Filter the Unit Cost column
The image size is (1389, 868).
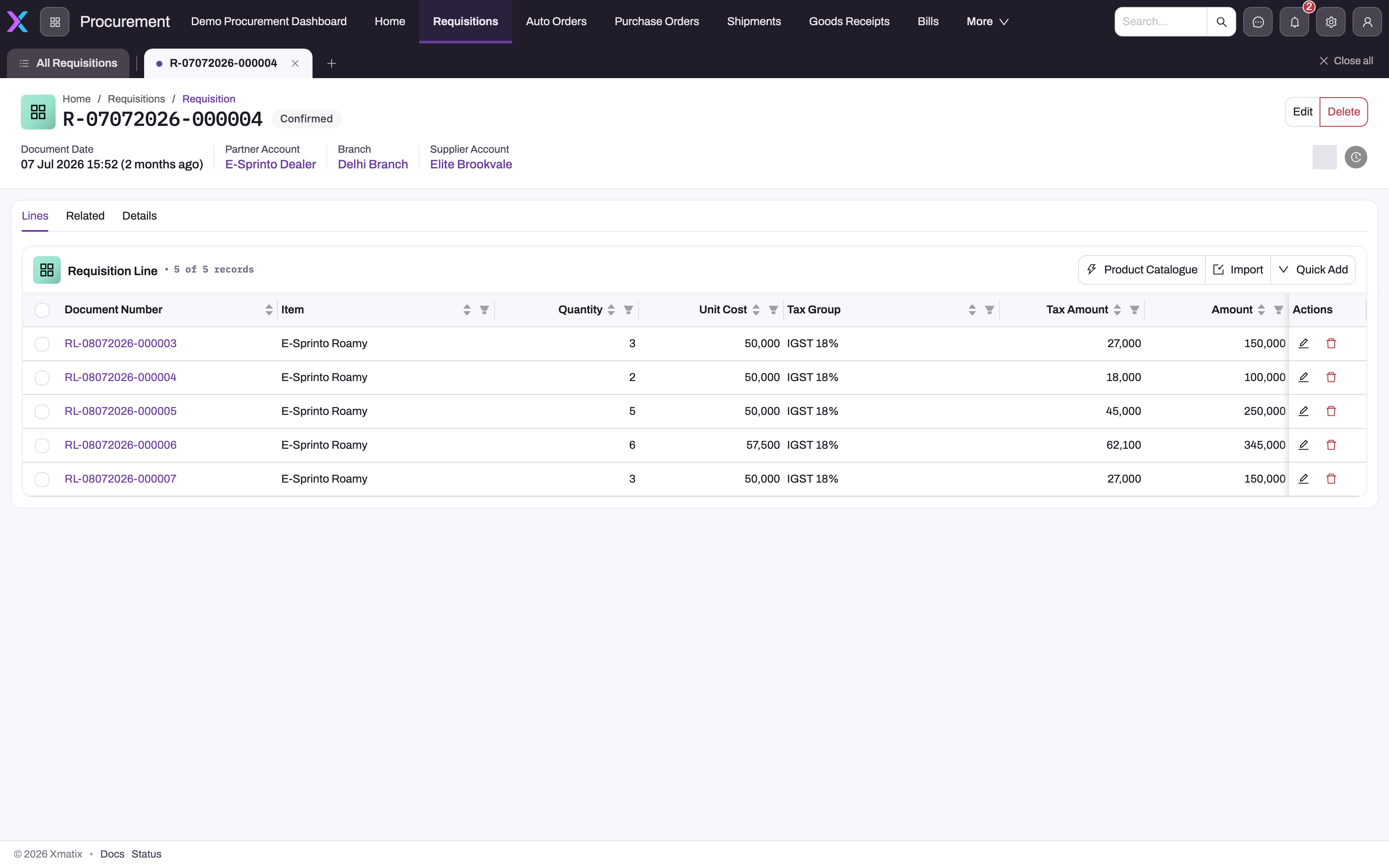[x=773, y=310]
